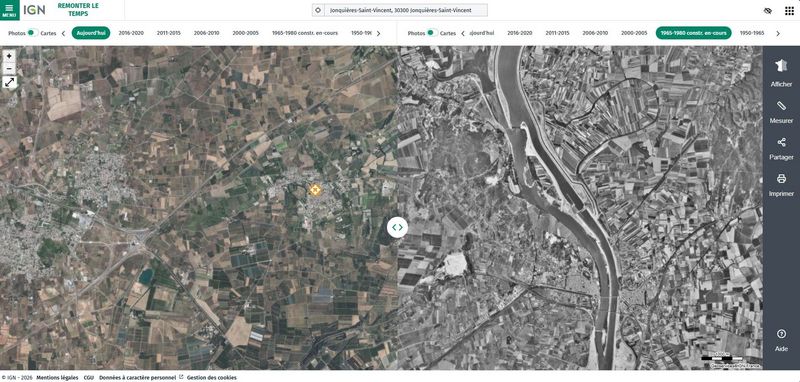
Task: Focus the Jonquières-Saint-Vincent address search field
Action: pyautogui.click(x=406, y=10)
